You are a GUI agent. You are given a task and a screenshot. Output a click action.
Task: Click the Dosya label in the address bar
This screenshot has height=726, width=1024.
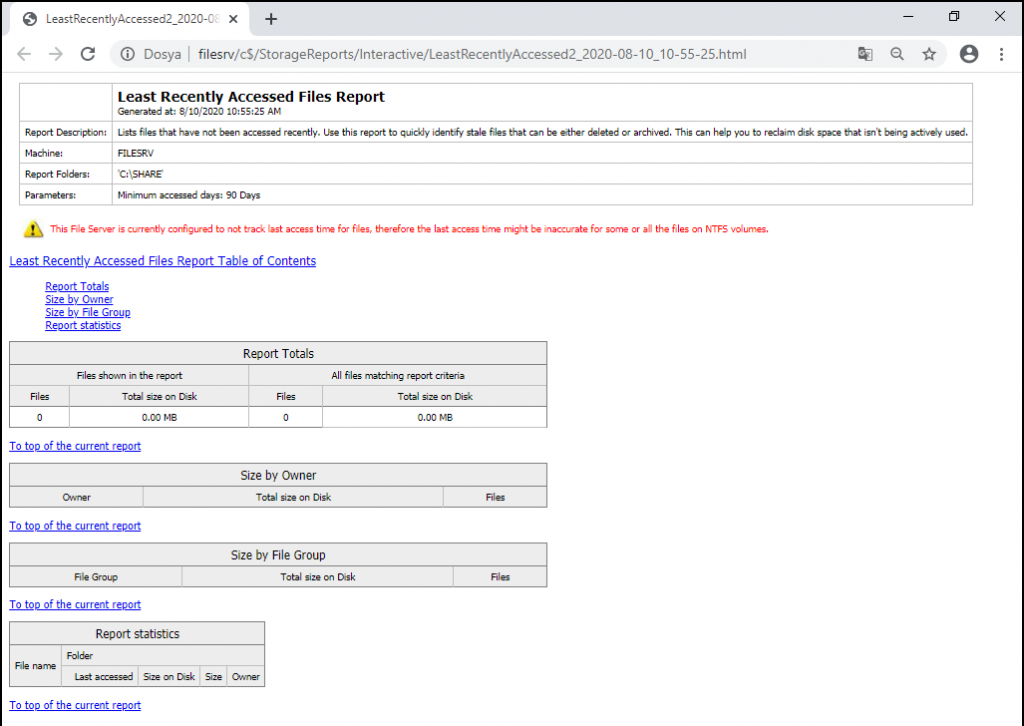[x=164, y=54]
